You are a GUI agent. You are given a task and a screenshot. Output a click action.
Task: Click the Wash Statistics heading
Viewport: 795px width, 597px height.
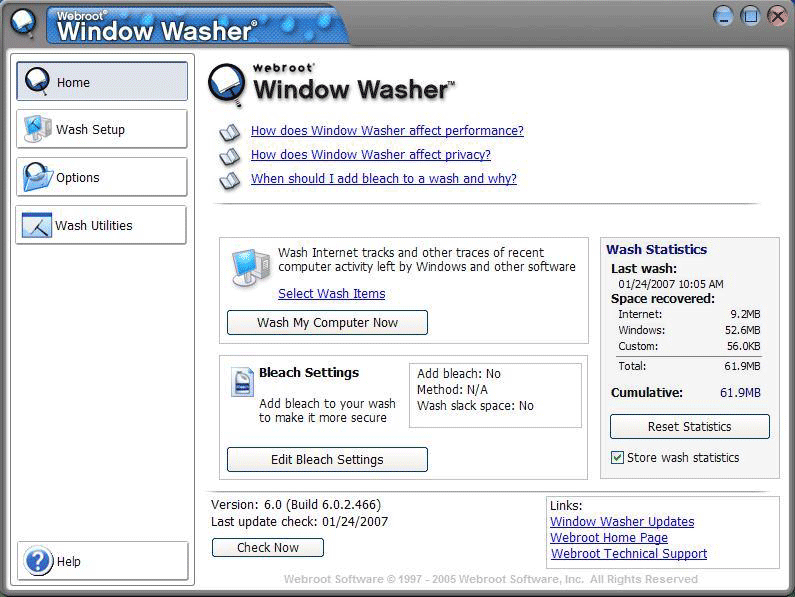pyautogui.click(x=657, y=250)
